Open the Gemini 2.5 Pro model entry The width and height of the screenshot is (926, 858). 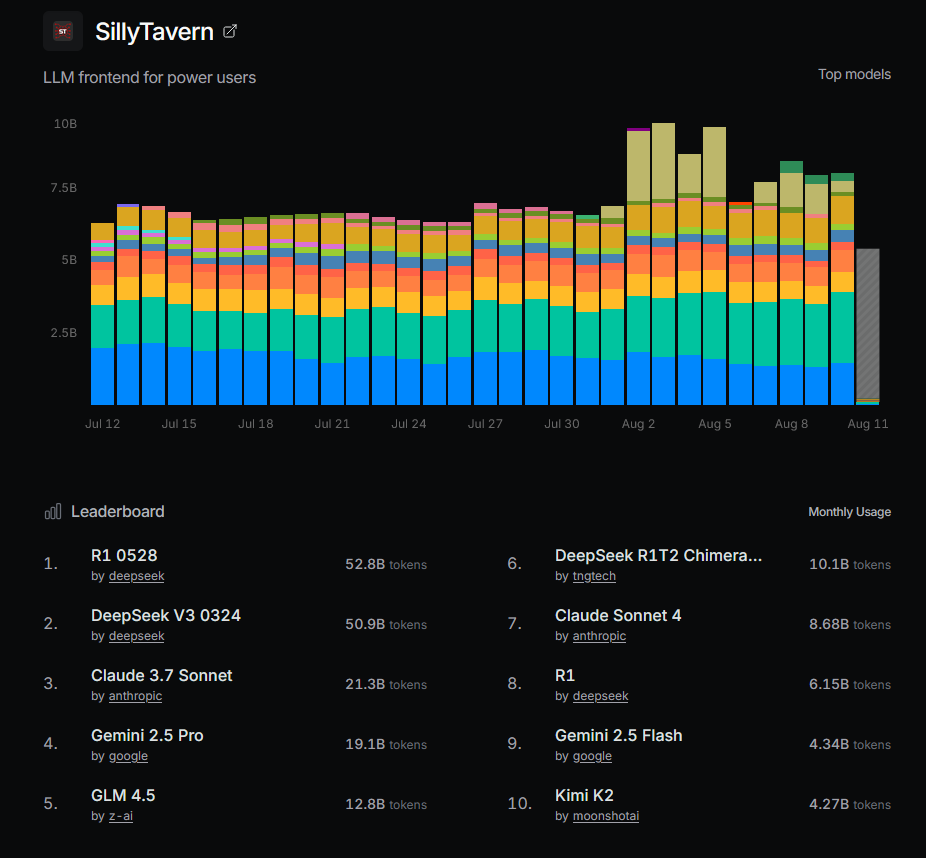point(147,735)
